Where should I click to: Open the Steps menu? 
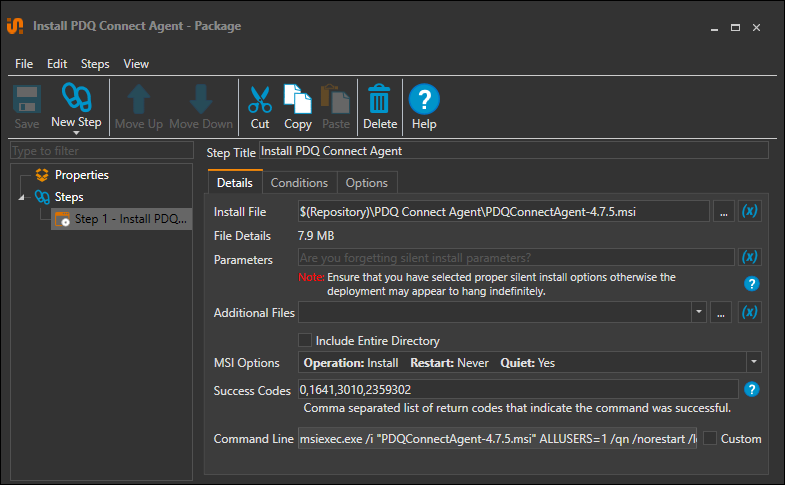[x=95, y=64]
